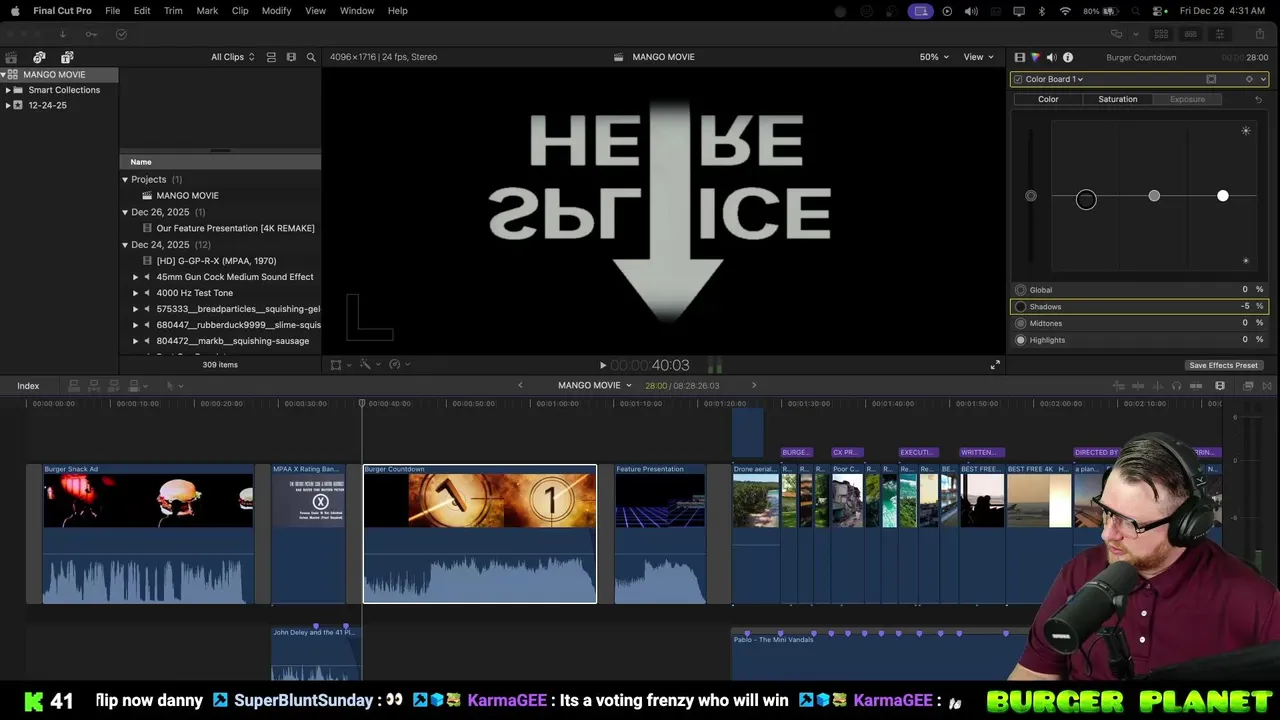Collapse the Dec 24, 2025 group
1280x720 pixels.
coord(125,245)
